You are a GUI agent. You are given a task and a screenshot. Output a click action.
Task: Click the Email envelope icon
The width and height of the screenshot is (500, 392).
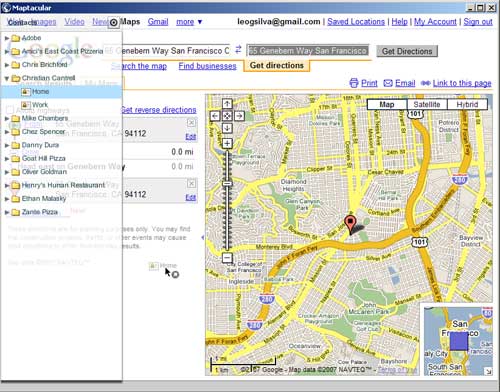coord(388,83)
